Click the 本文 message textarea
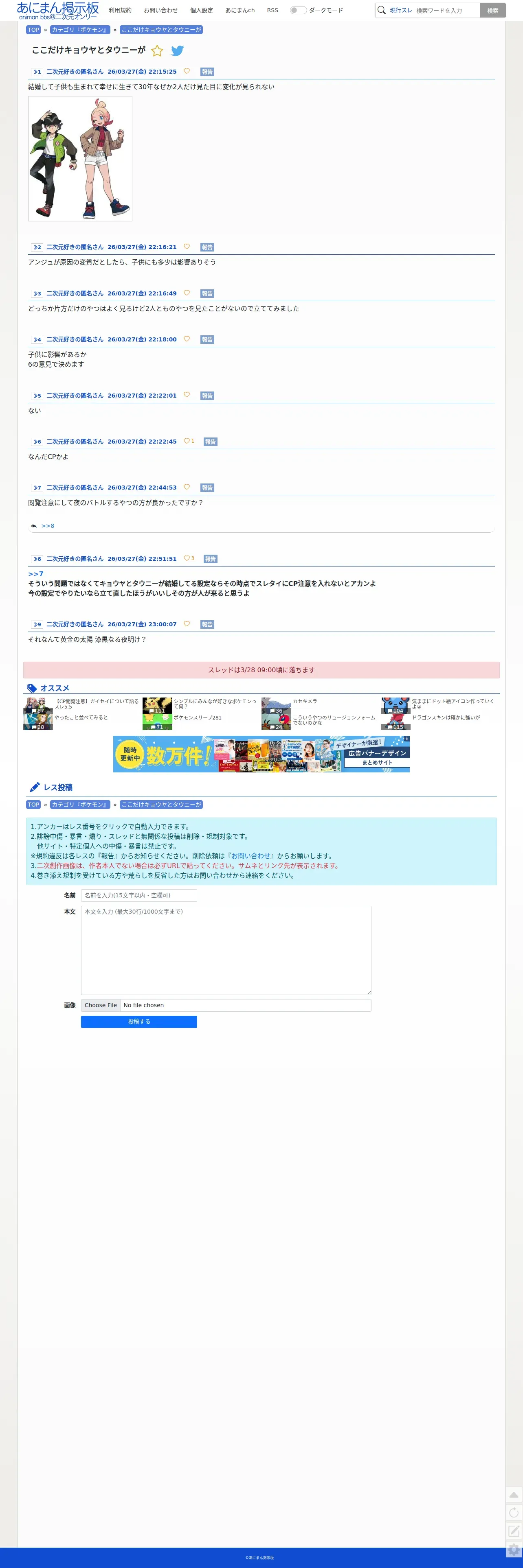 click(226, 950)
